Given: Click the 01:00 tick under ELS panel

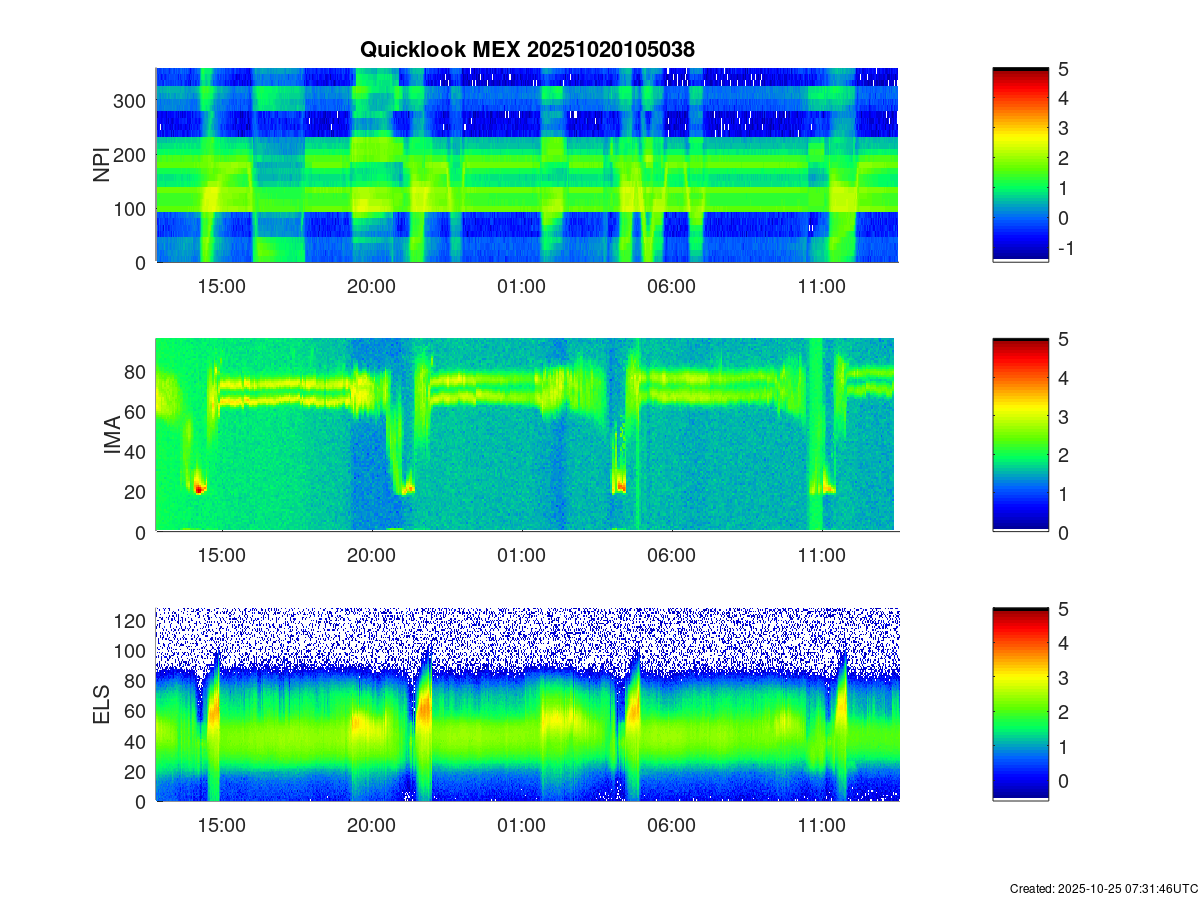Looking at the screenshot, I should coord(521,826).
